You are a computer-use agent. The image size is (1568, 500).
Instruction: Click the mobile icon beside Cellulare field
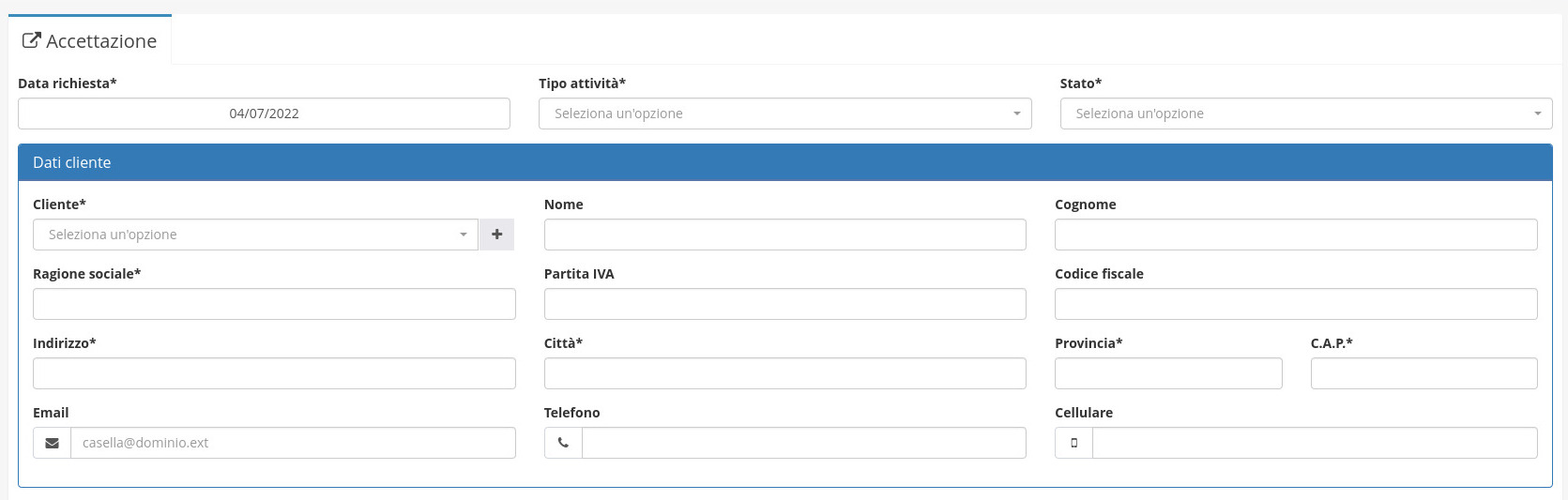pyautogui.click(x=1073, y=443)
